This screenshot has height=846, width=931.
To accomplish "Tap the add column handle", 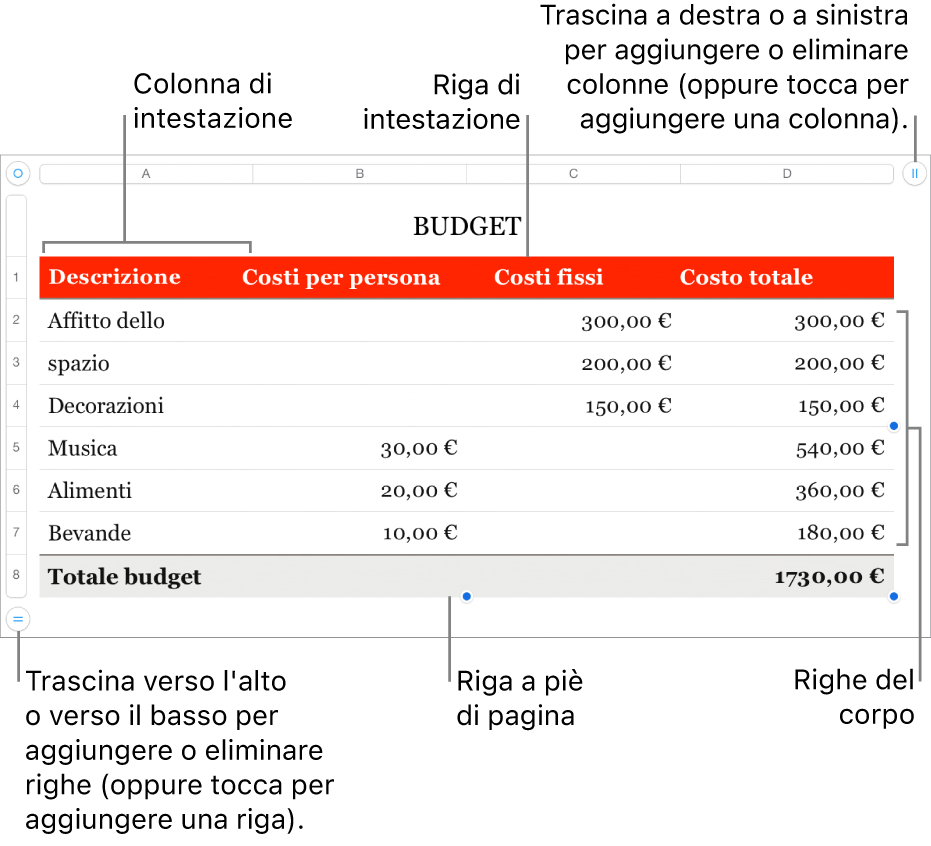I will [914, 173].
